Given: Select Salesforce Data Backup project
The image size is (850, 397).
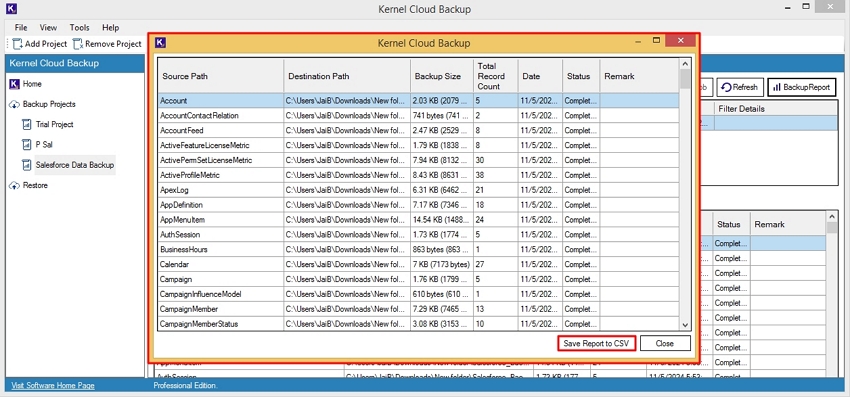Looking at the screenshot, I should click(x=75, y=165).
